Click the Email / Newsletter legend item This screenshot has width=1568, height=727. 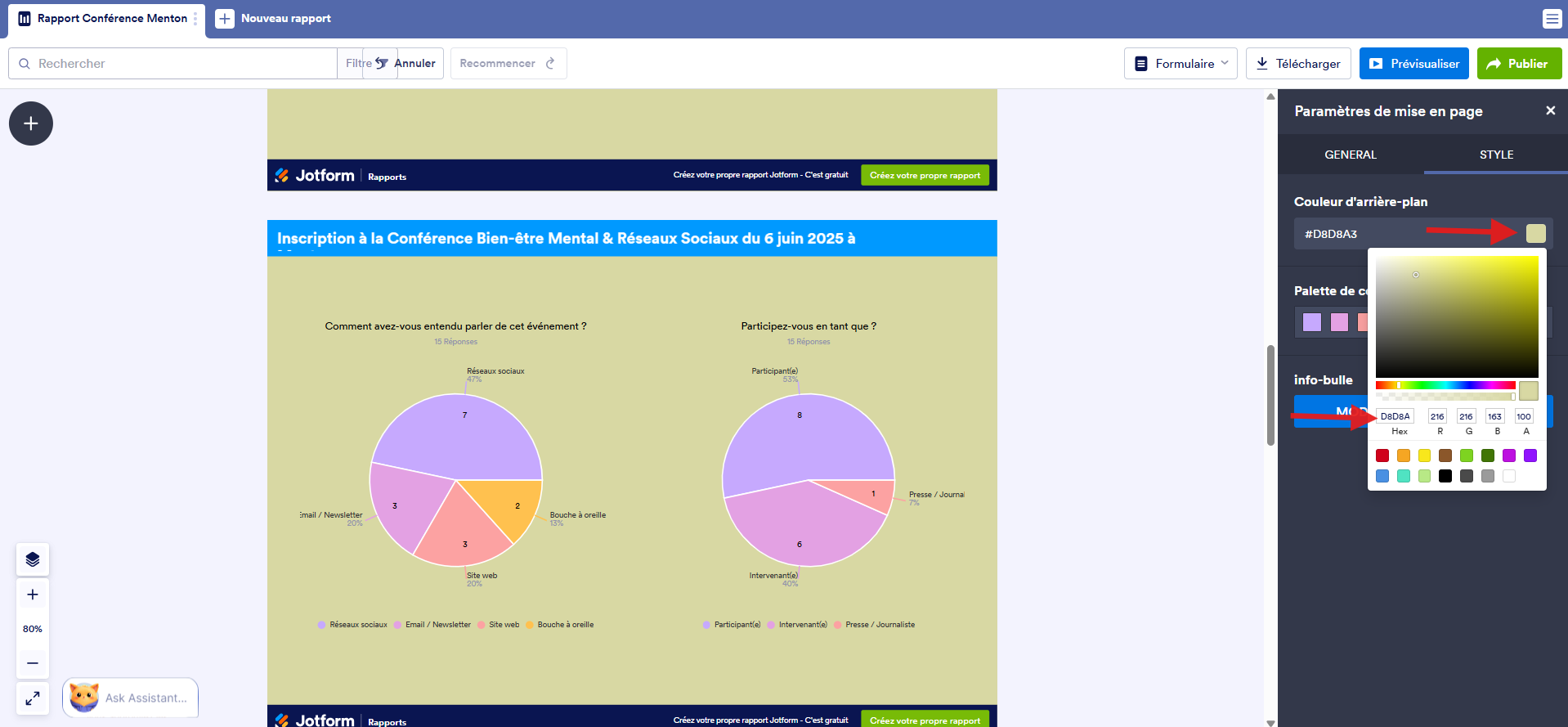(x=432, y=625)
